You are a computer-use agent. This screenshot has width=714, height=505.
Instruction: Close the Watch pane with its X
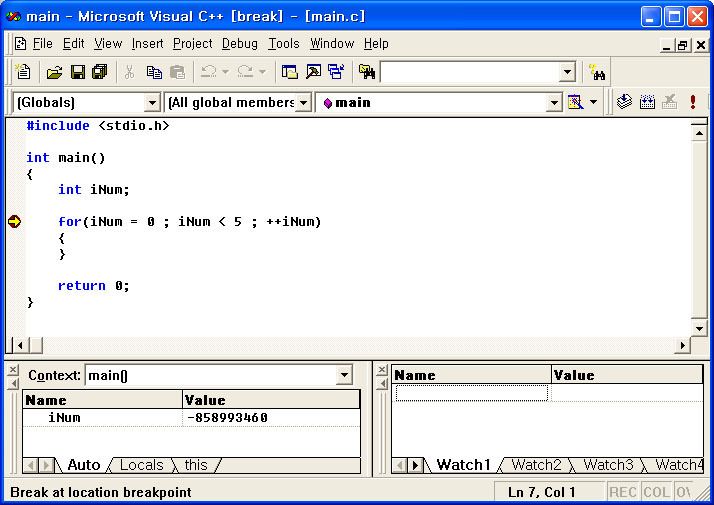click(x=382, y=369)
